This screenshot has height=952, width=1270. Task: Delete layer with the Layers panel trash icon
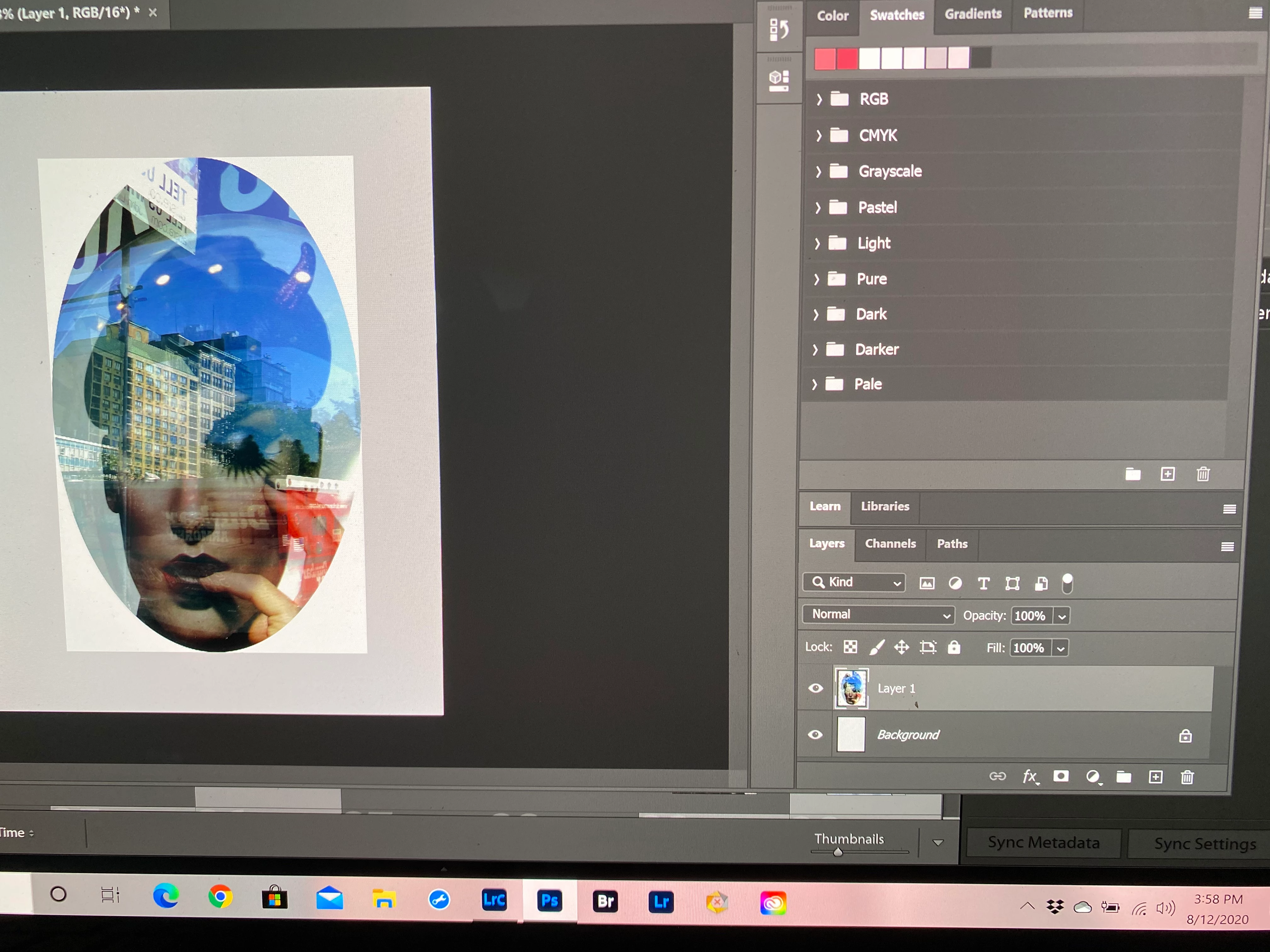click(x=1187, y=777)
